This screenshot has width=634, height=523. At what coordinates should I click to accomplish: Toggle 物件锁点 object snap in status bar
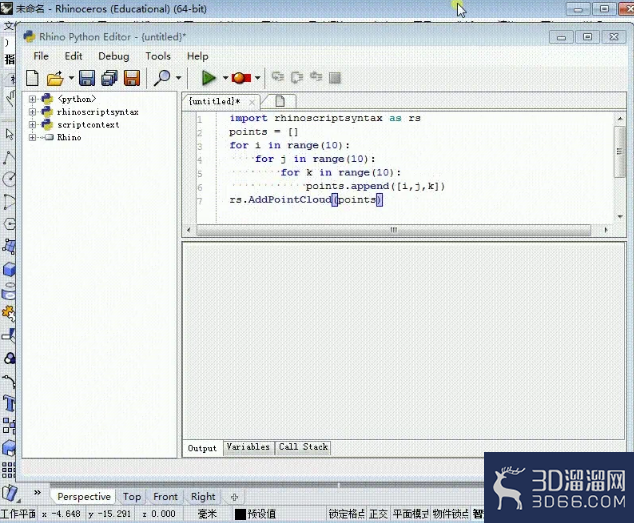coord(450,514)
